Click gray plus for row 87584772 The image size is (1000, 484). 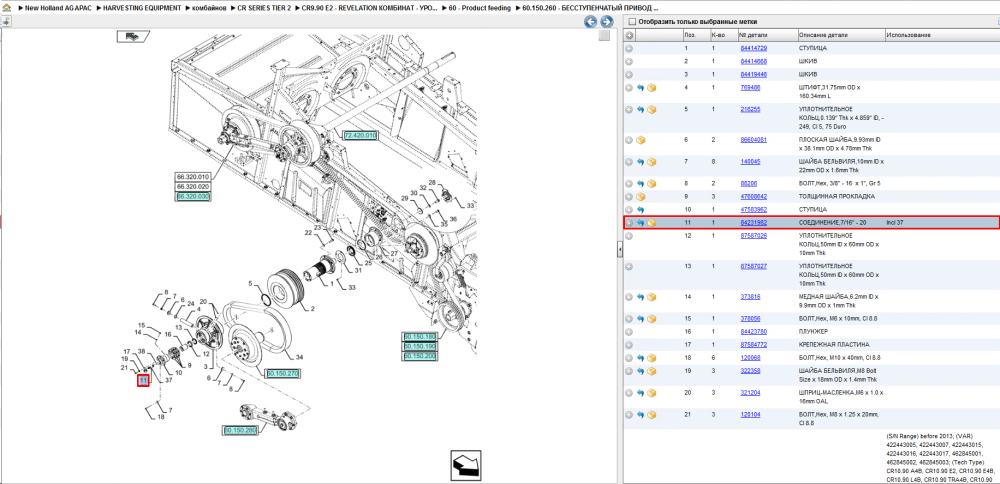pyautogui.click(x=629, y=345)
